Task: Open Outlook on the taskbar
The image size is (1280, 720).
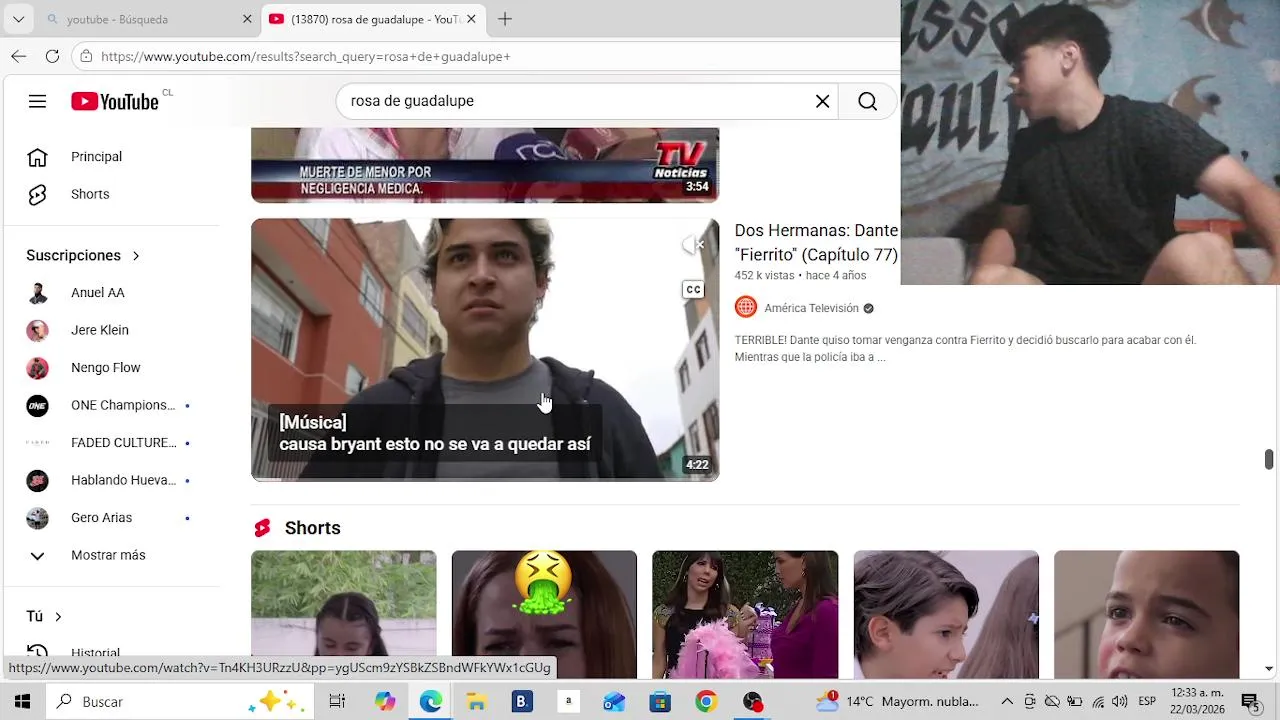Action: click(614, 702)
